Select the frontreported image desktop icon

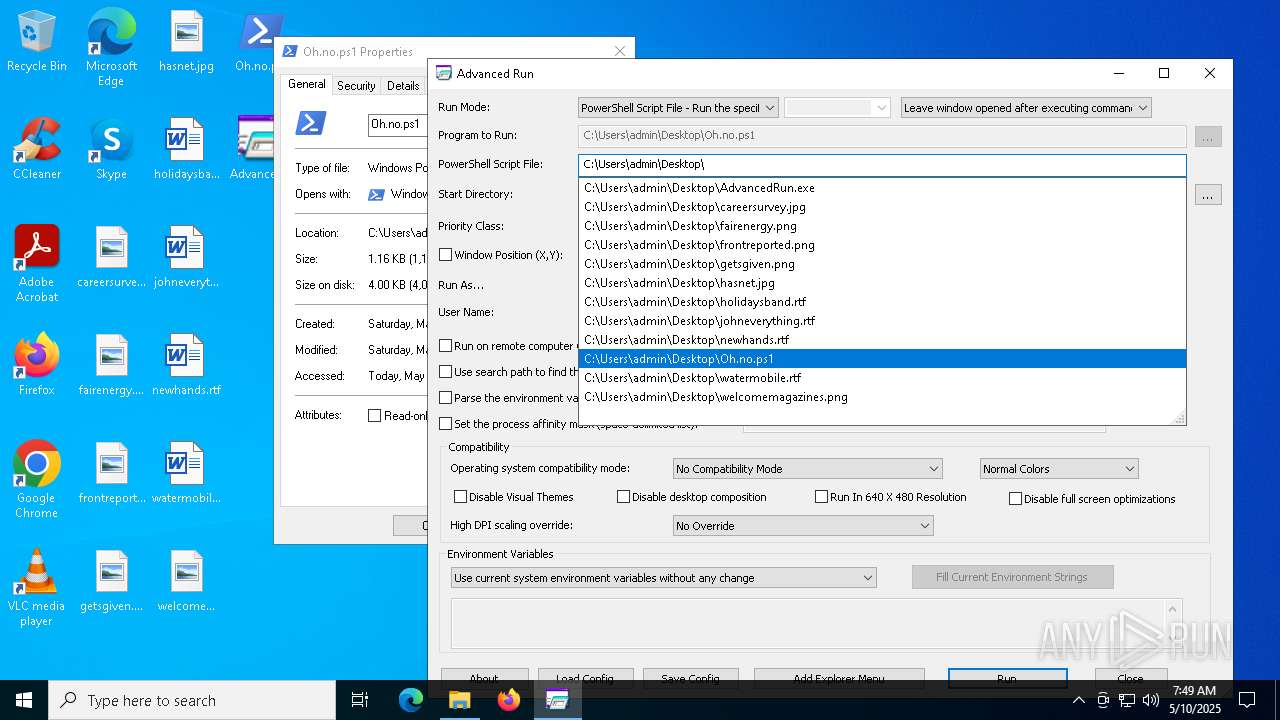(111, 474)
